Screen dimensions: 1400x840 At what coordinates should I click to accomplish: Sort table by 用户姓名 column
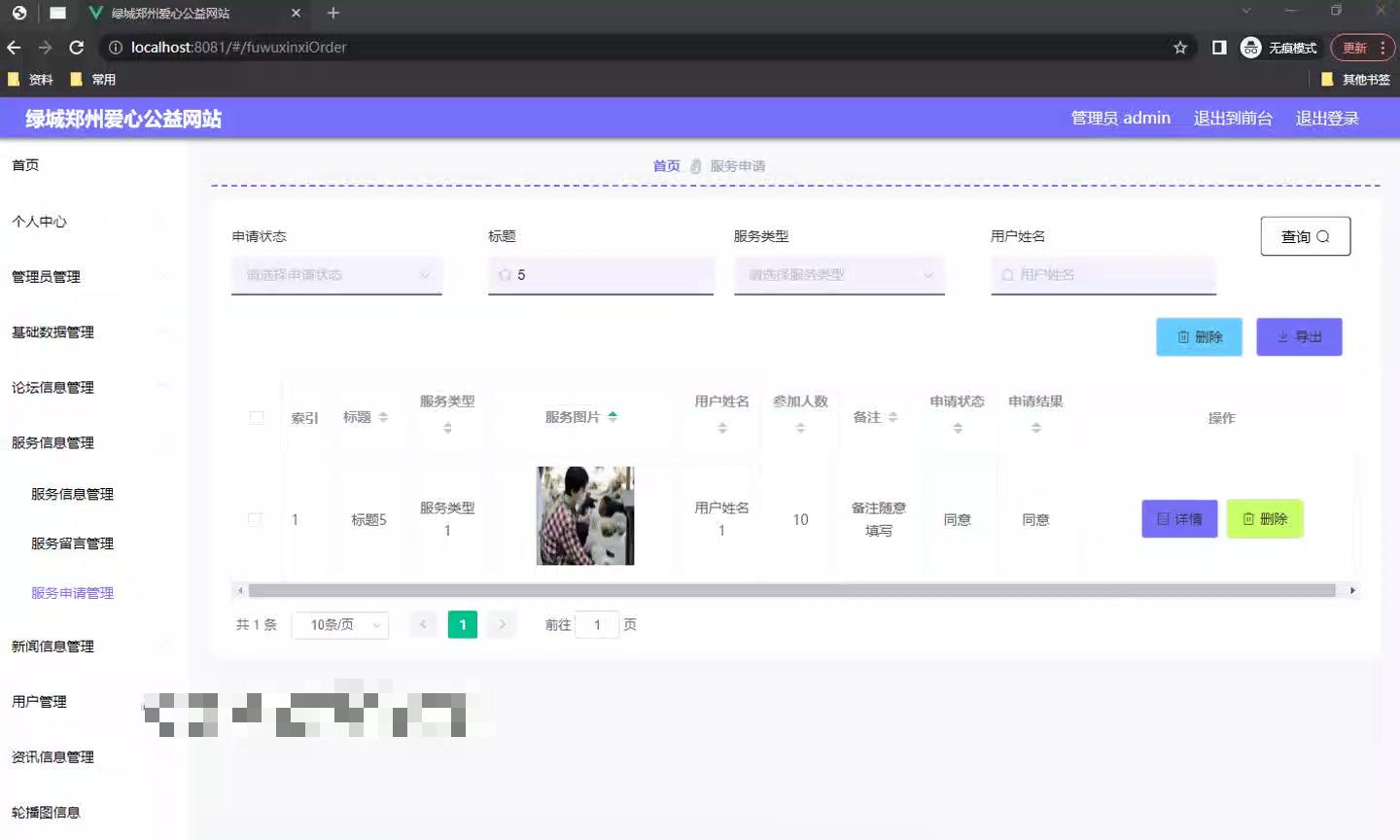[x=722, y=428]
